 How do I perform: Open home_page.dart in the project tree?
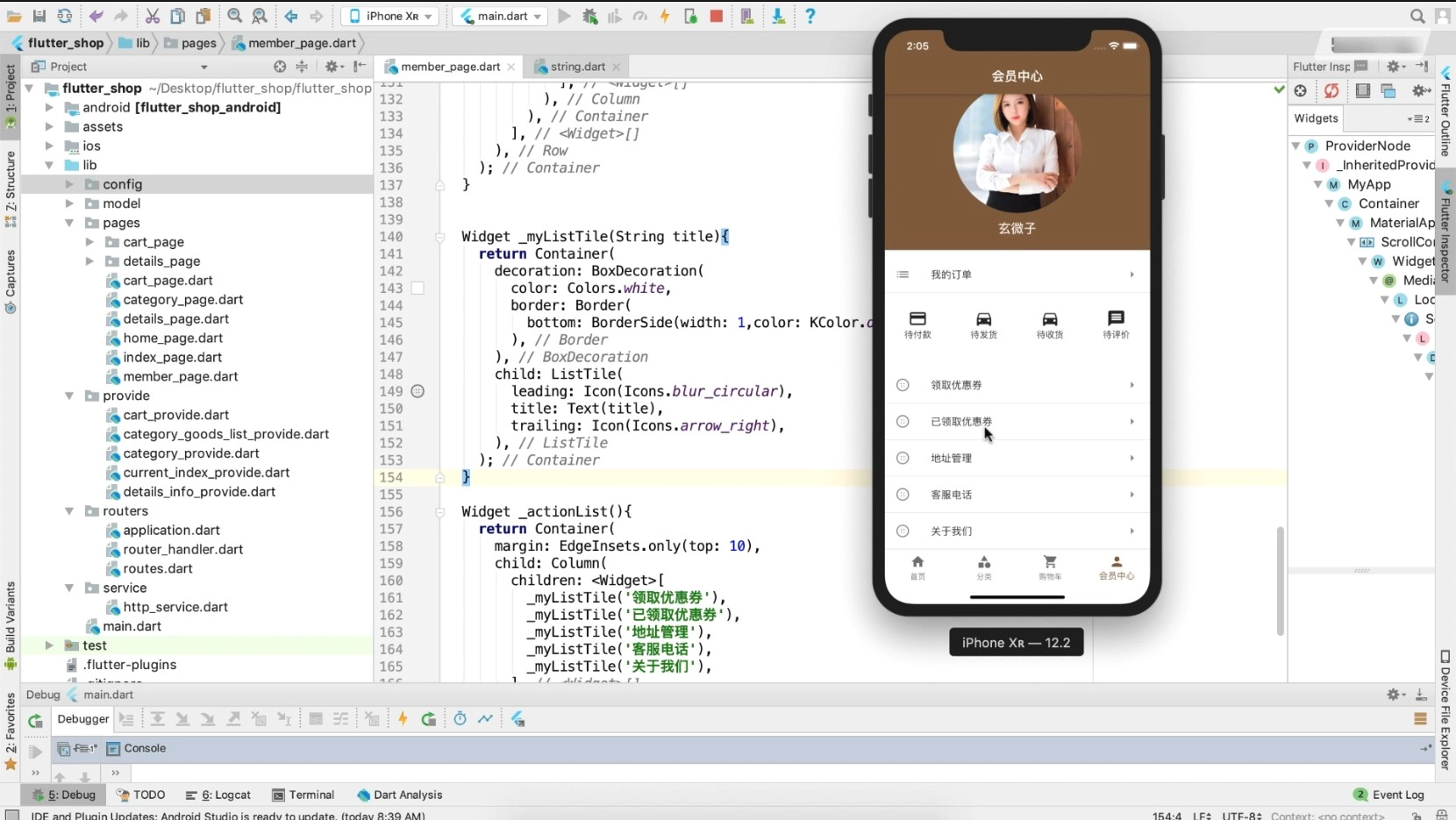pyautogui.click(x=173, y=339)
